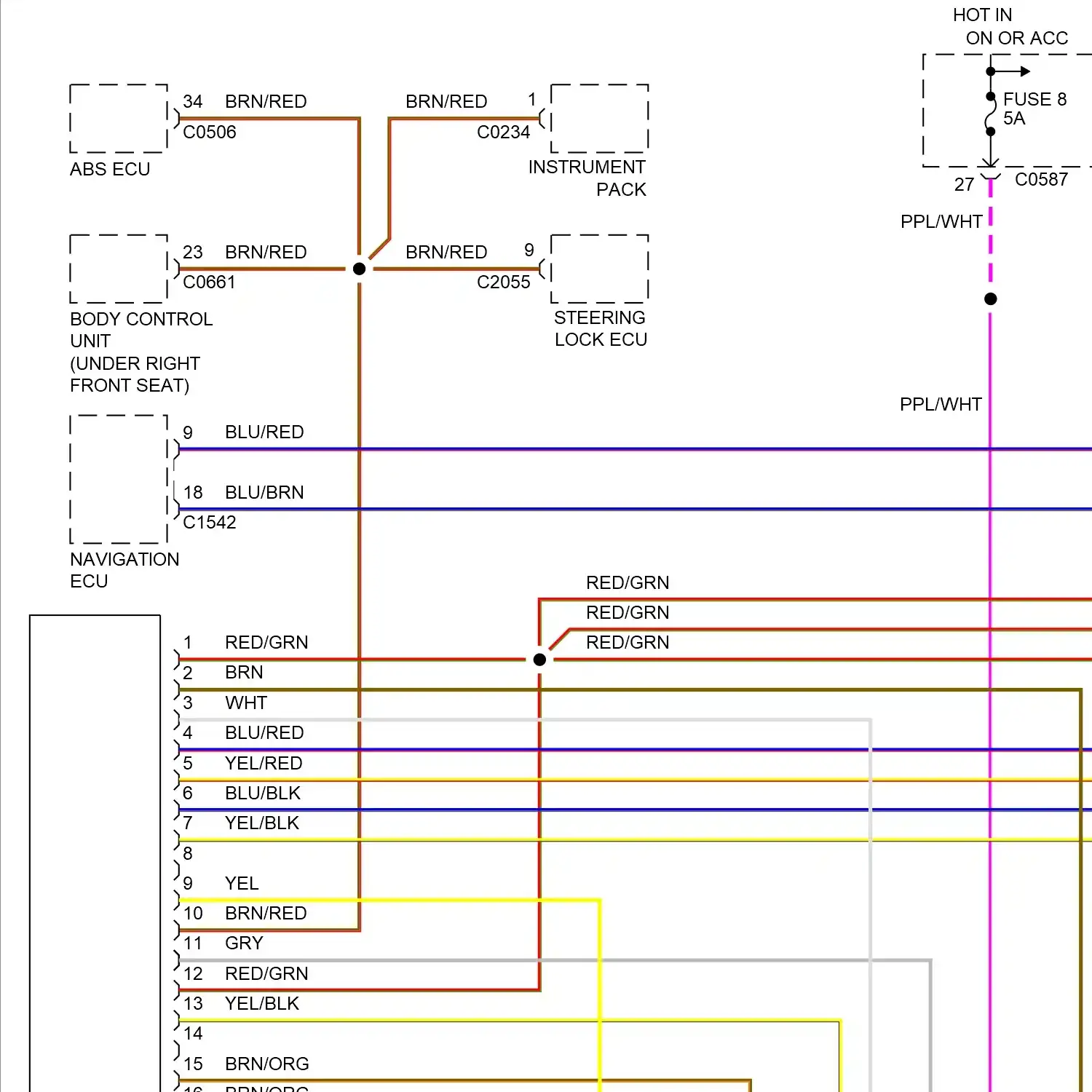Viewport: 1092px width, 1092px height.
Task: Click connector label 'C1542'
Action: tap(210, 522)
